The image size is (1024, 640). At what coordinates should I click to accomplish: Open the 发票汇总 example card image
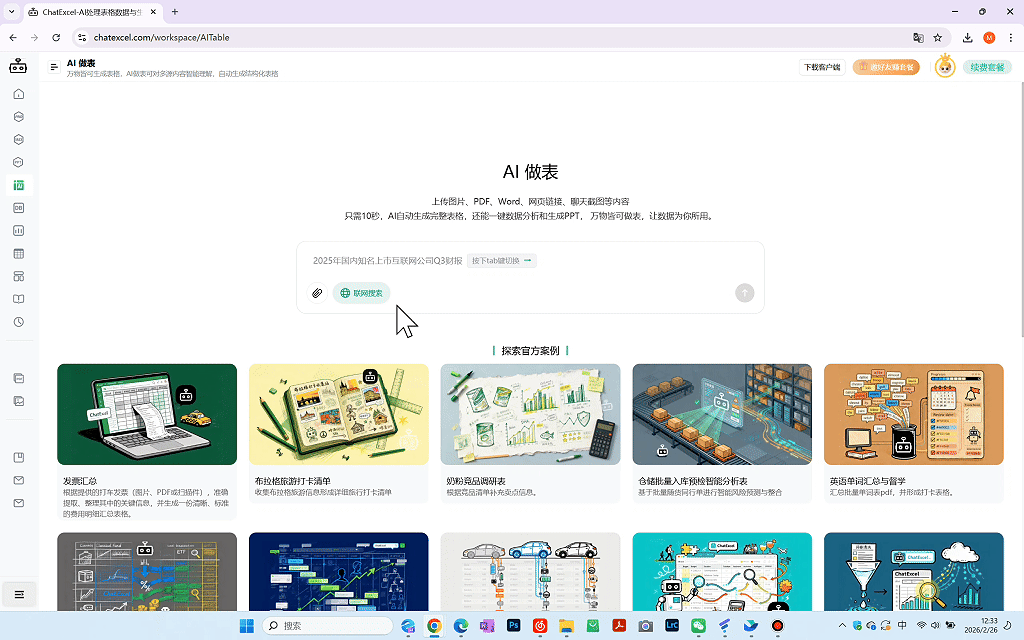[x=147, y=414]
